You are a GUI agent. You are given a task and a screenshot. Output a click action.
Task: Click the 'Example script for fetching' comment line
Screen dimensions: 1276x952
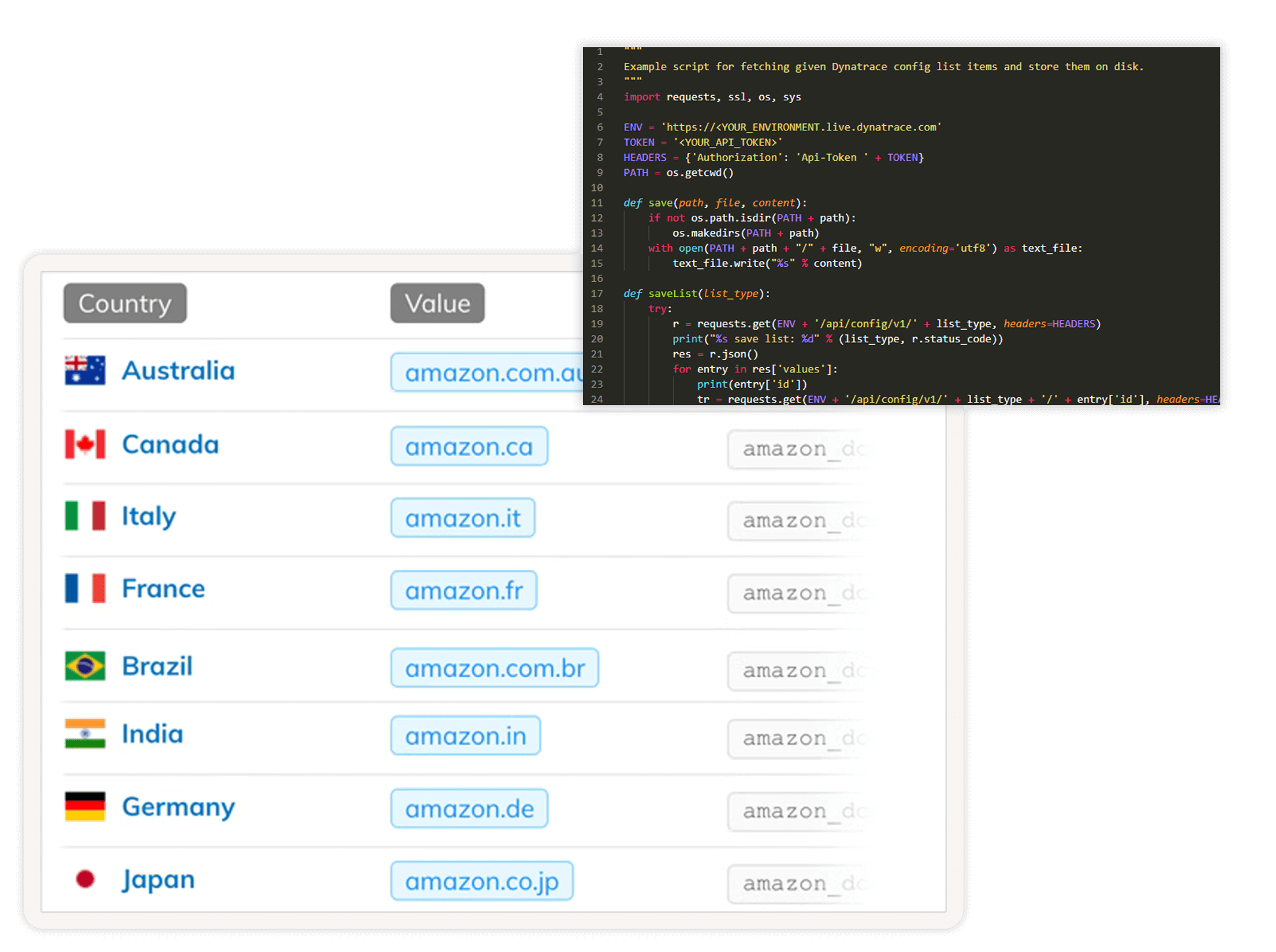tap(883, 67)
